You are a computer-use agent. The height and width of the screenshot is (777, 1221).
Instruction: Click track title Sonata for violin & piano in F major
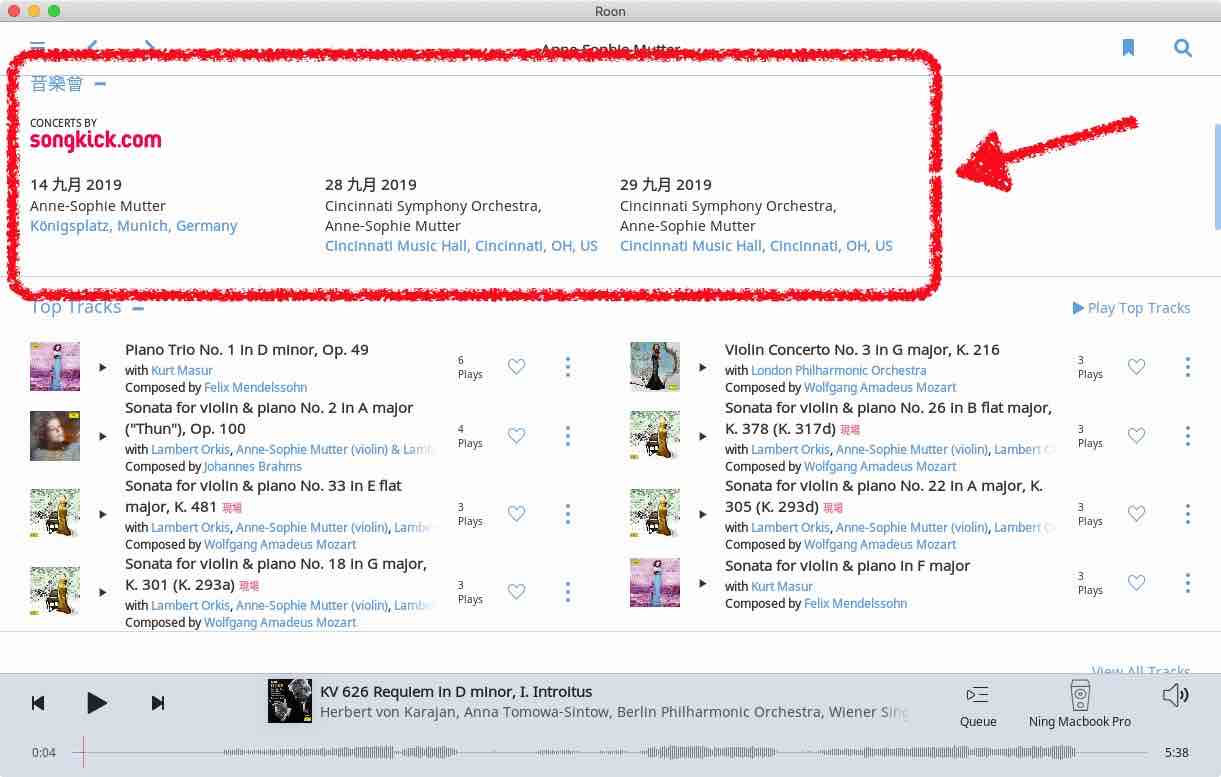click(x=848, y=566)
